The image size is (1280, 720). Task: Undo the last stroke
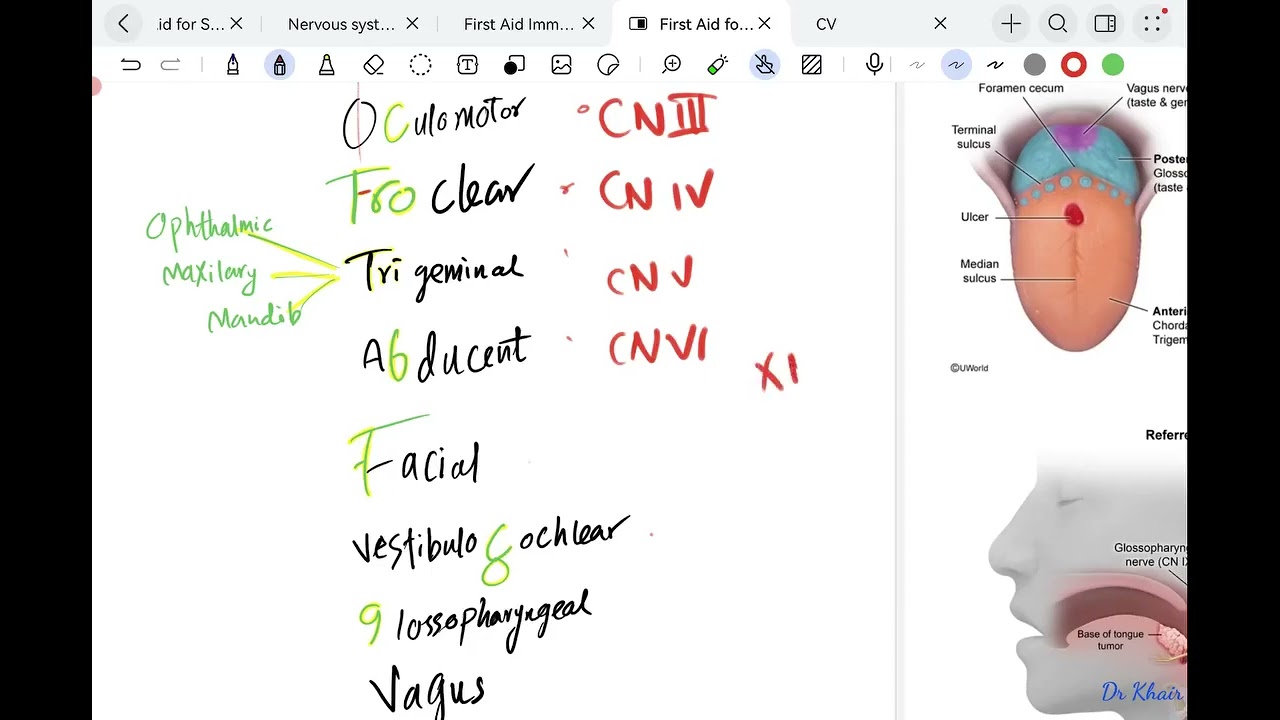pyautogui.click(x=131, y=65)
